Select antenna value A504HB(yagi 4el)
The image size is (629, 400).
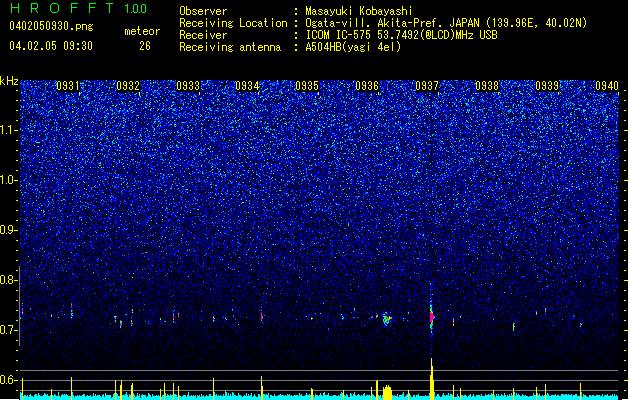(x=353, y=47)
